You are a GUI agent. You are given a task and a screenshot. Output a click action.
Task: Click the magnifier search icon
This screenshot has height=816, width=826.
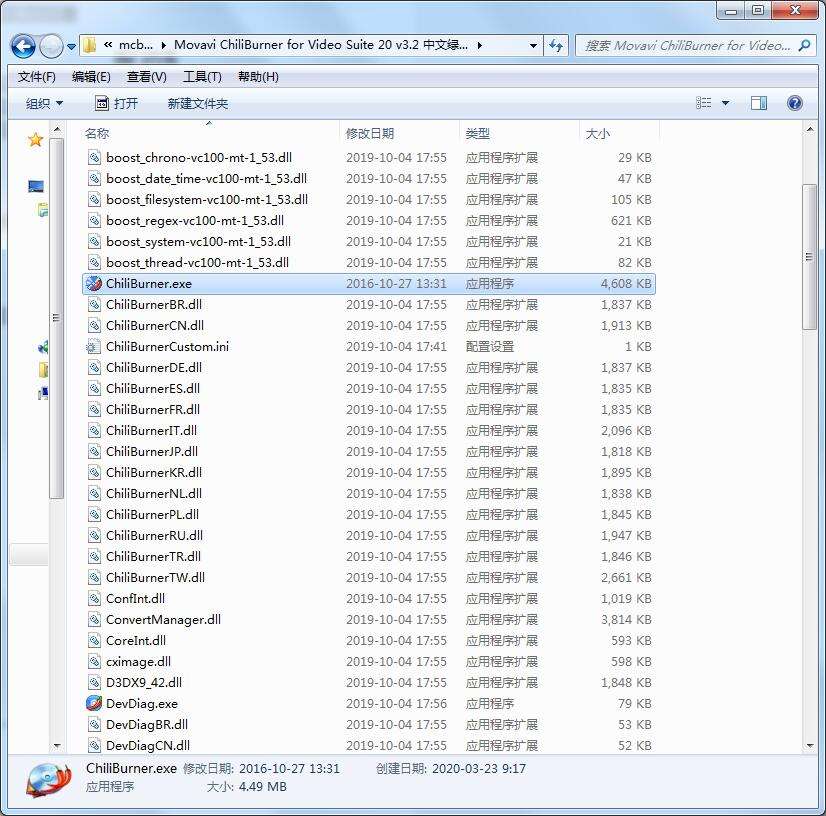point(804,46)
